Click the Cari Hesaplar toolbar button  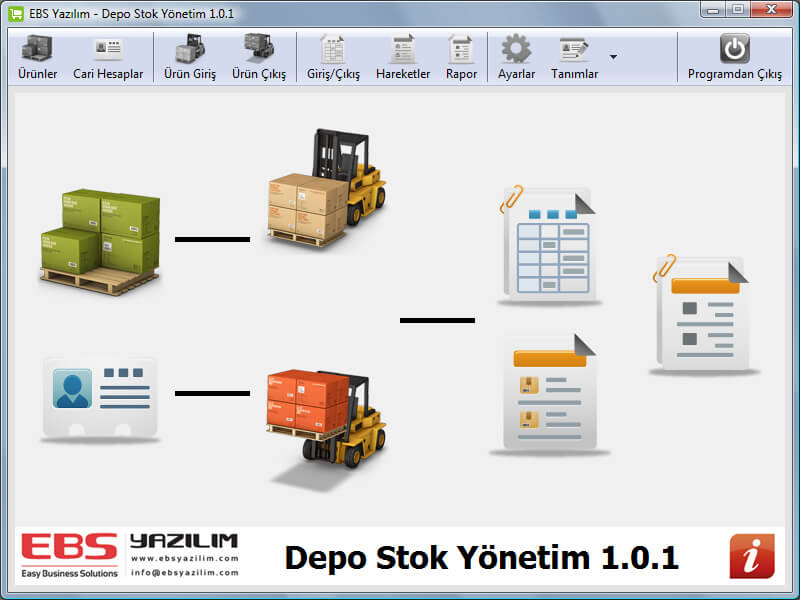108,58
